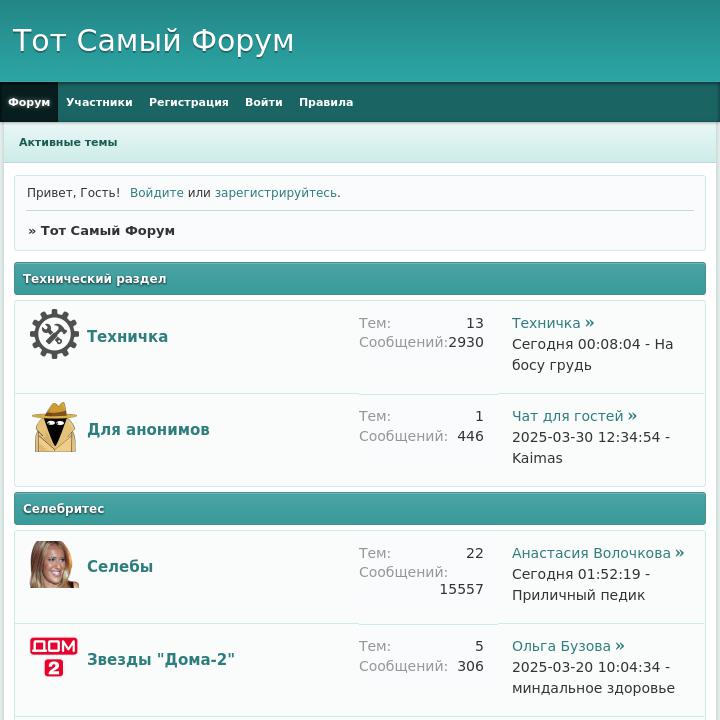
Task: Click the Тот Самый Форум breadcrumb
Action: [108, 231]
